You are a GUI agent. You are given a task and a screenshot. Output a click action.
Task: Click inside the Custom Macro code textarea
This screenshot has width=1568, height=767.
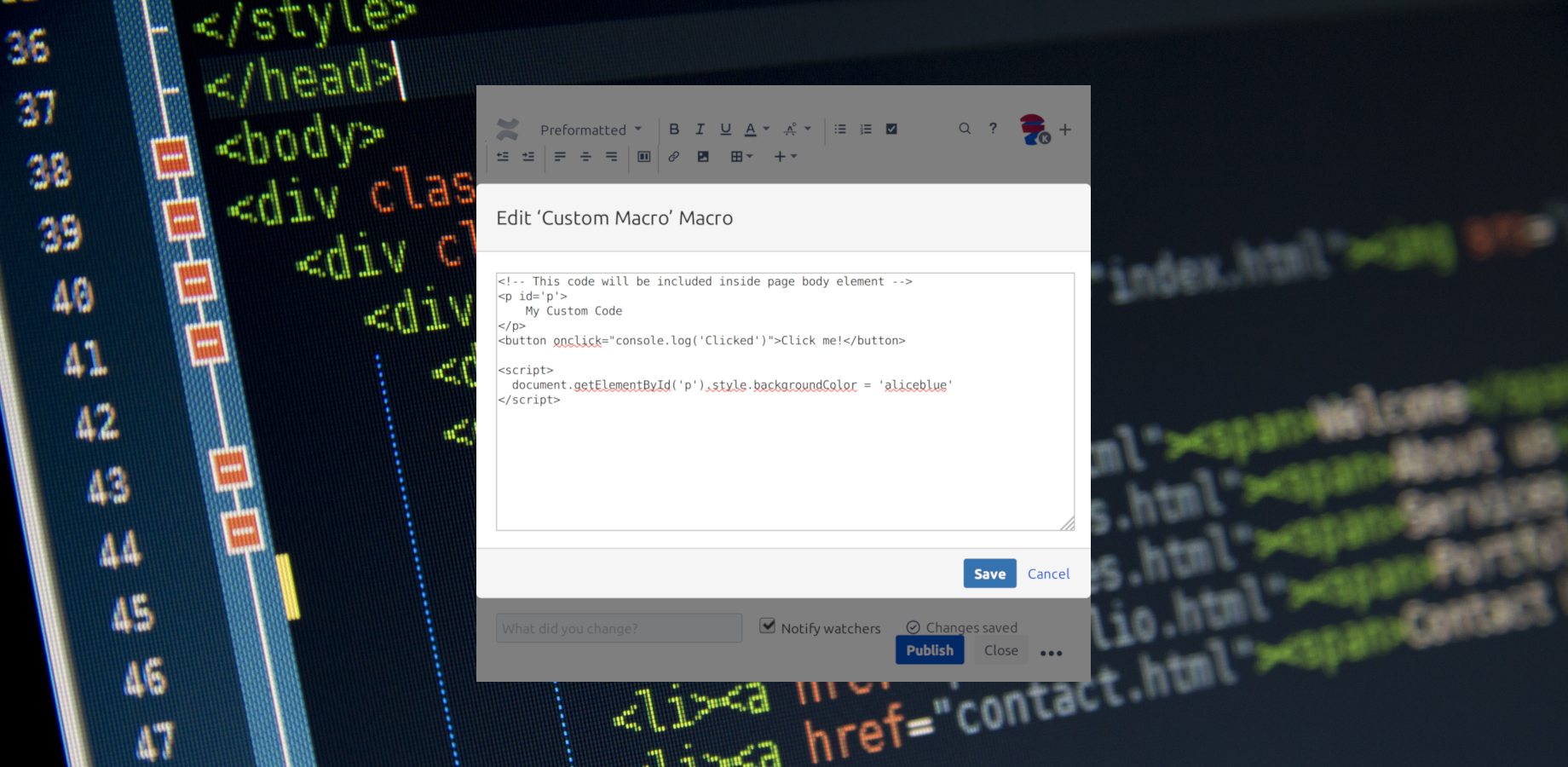coord(785,401)
